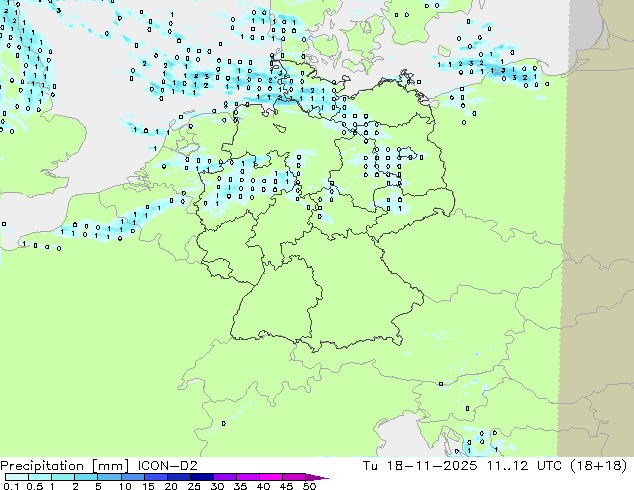The height and width of the screenshot is (490, 634).
Task: Click the "35" legend scale value
Action: 240,486
